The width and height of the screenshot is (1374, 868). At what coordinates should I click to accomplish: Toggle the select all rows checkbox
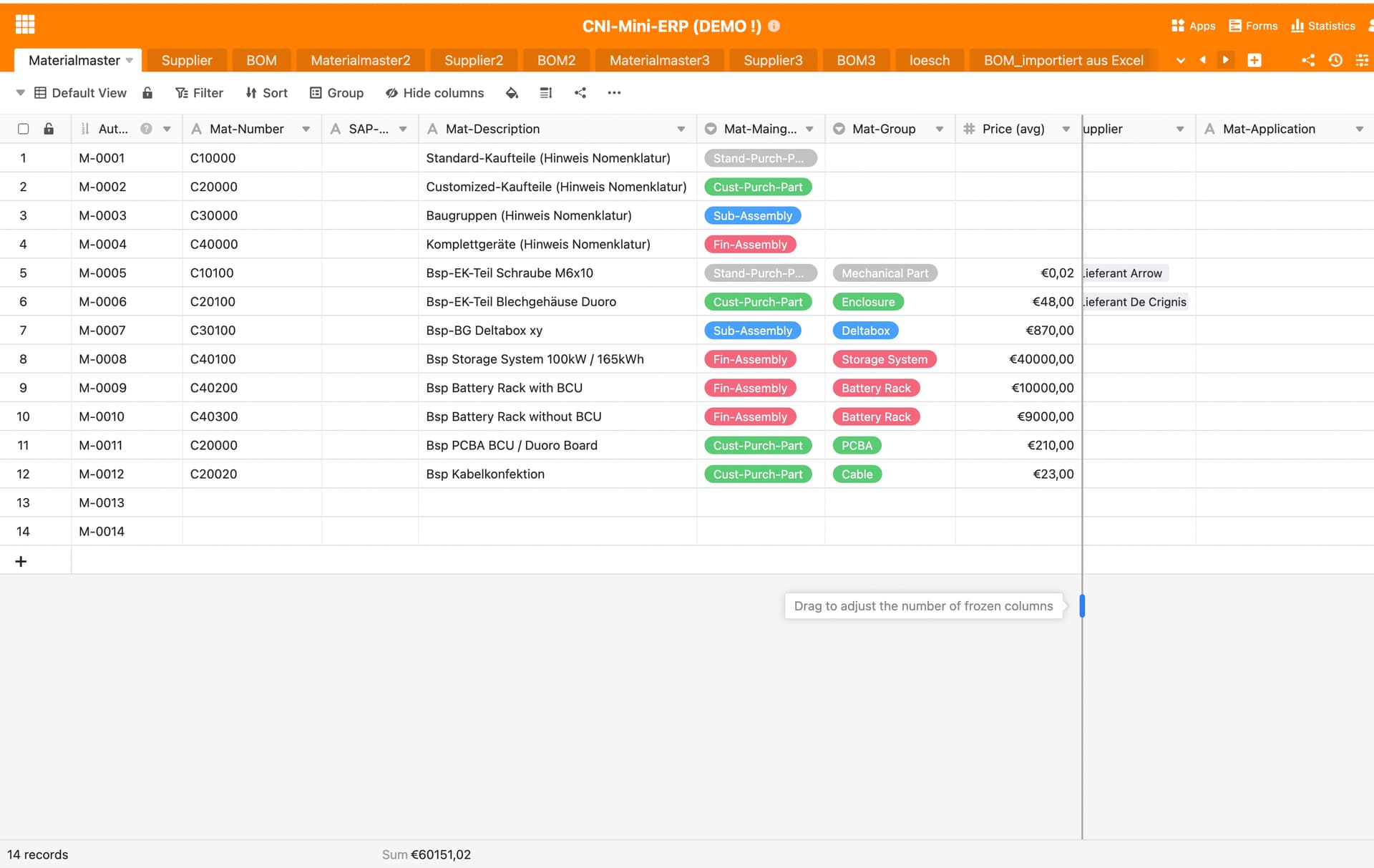(23, 129)
